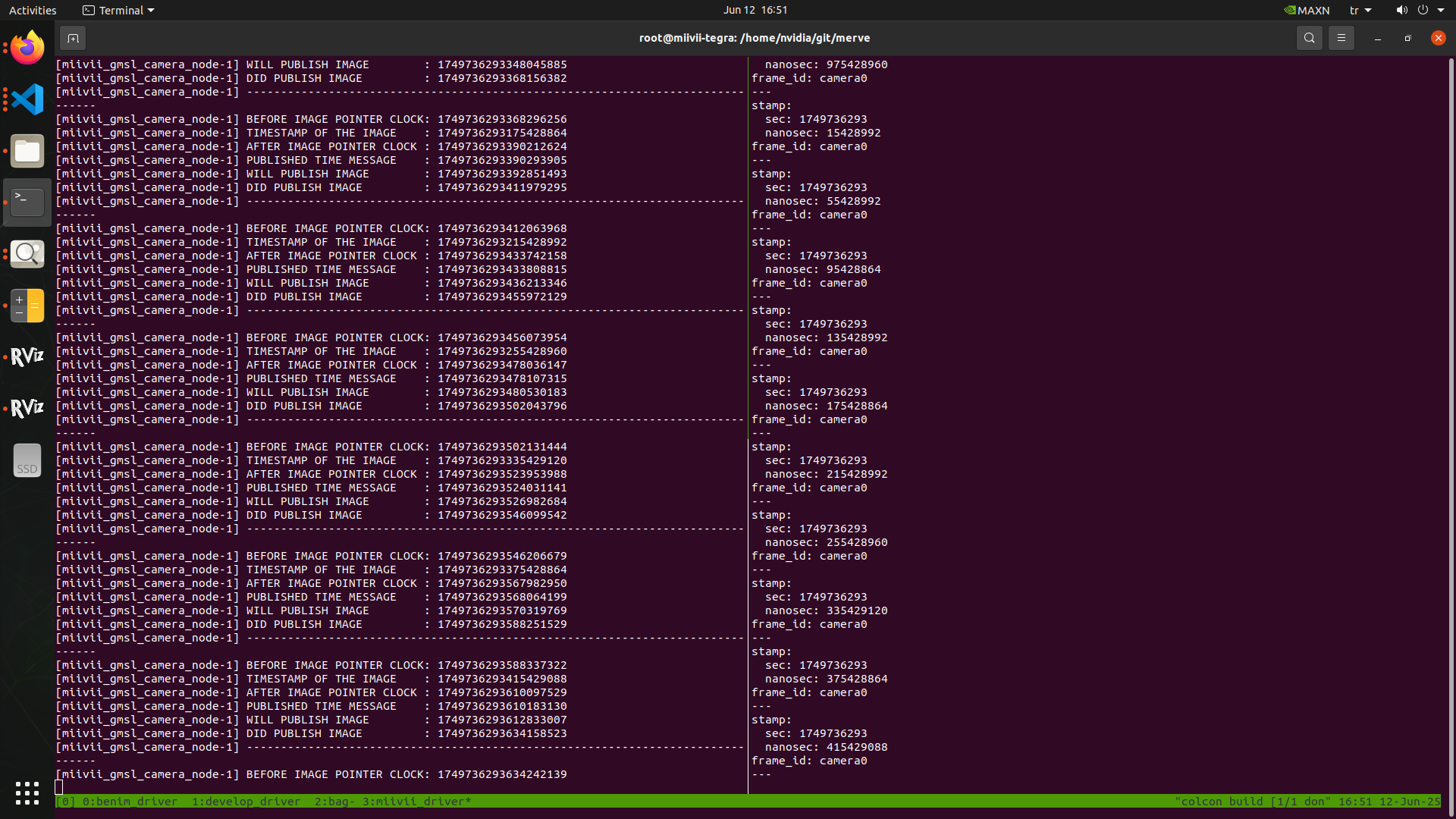Screen dimensions: 1456x819
Task: Restore the terminal window size
Action: tap(1407, 38)
